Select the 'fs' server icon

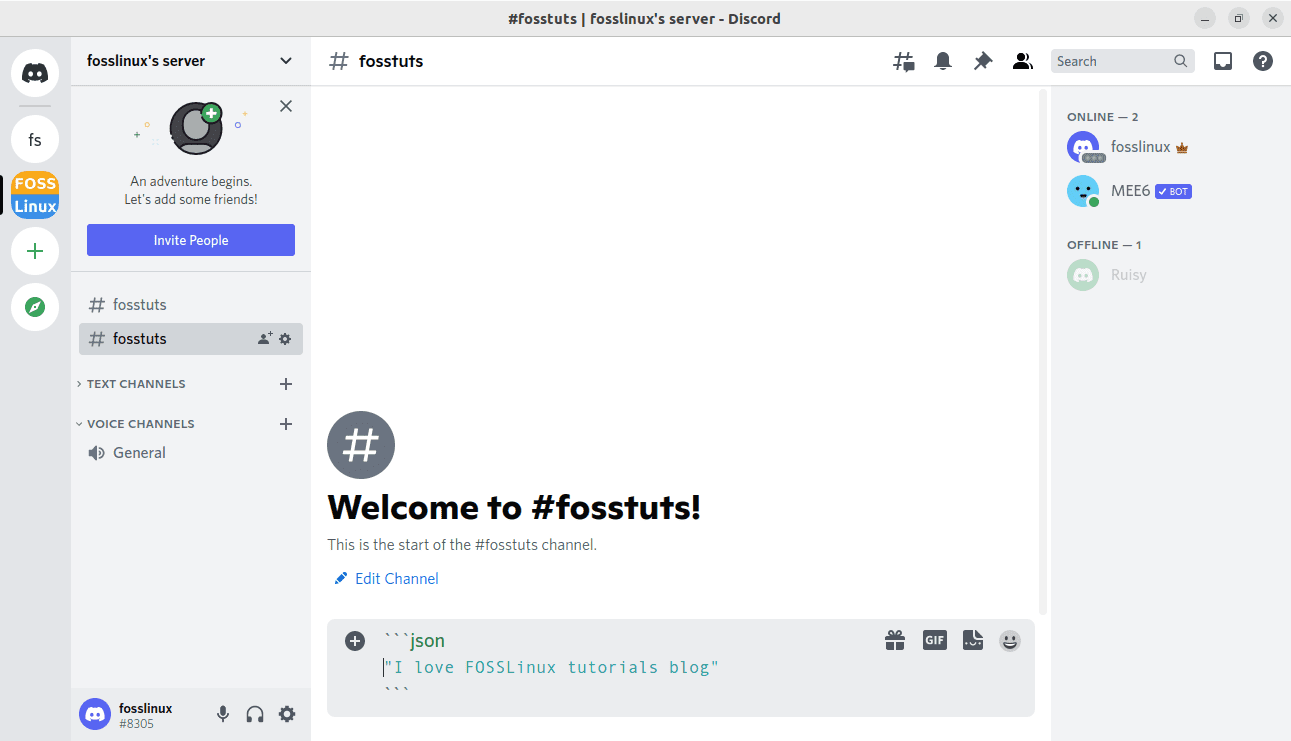tap(35, 139)
